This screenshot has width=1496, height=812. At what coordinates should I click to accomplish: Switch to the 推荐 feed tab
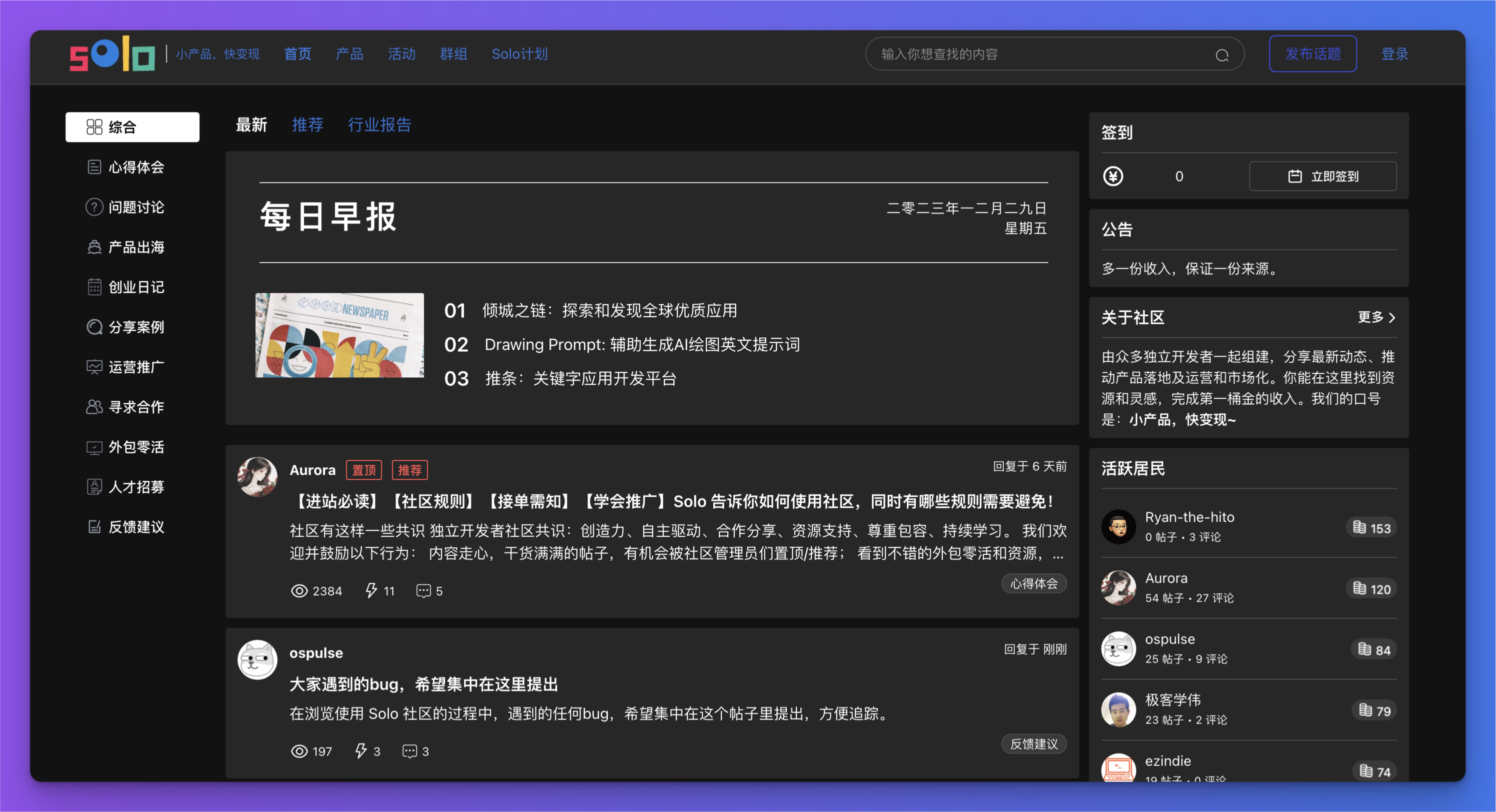pos(307,124)
